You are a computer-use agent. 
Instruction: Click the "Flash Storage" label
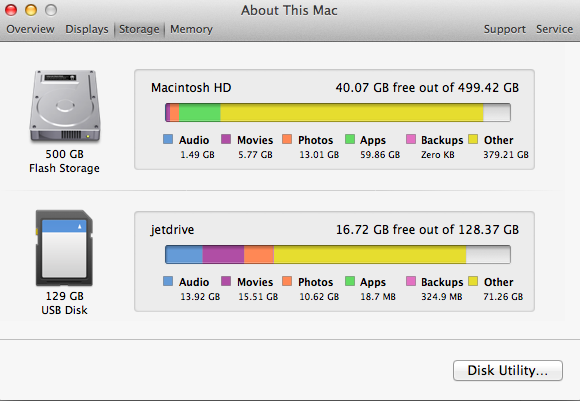[x=64, y=168]
